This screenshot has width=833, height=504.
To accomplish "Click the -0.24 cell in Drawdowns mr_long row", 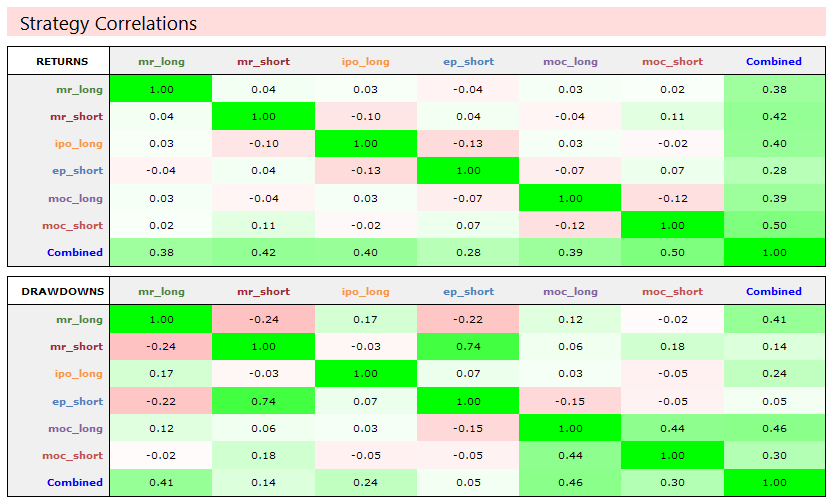I will pos(263,320).
